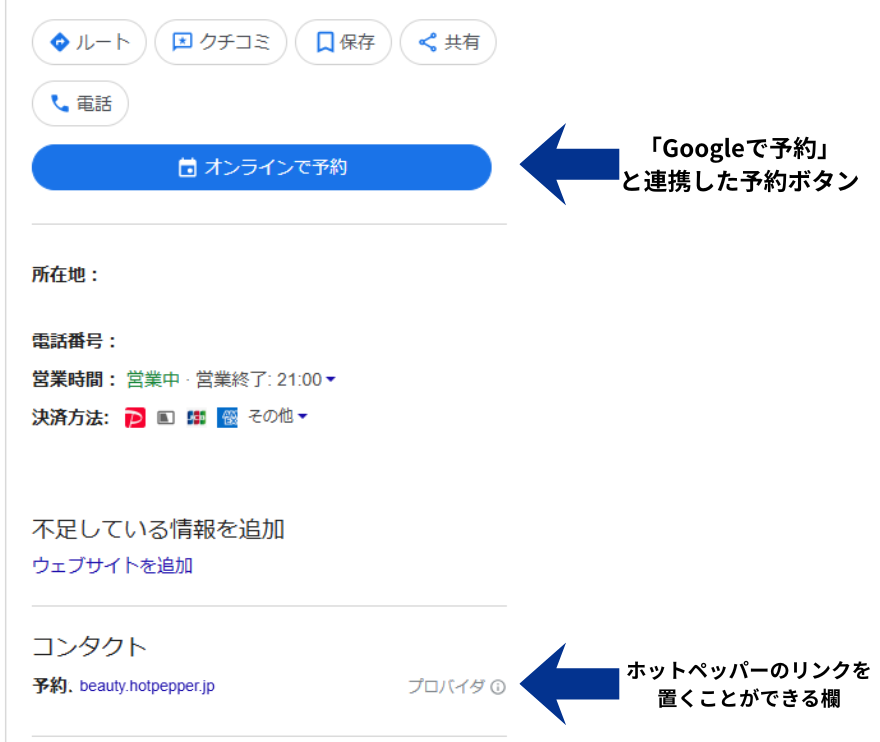Screen dimensions: 880x742
Task: Click the American Express payment icon
Action: tap(227, 418)
